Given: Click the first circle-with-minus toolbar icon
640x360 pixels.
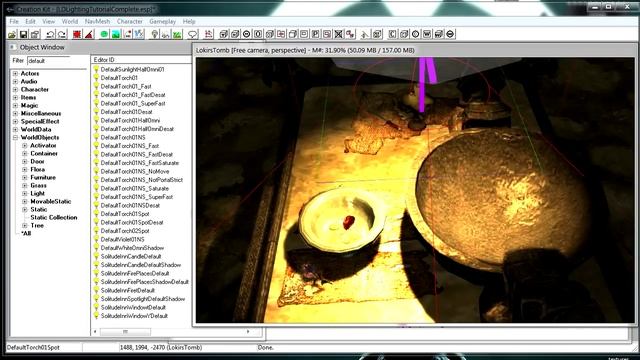Looking at the screenshot, I should pos(246,34).
